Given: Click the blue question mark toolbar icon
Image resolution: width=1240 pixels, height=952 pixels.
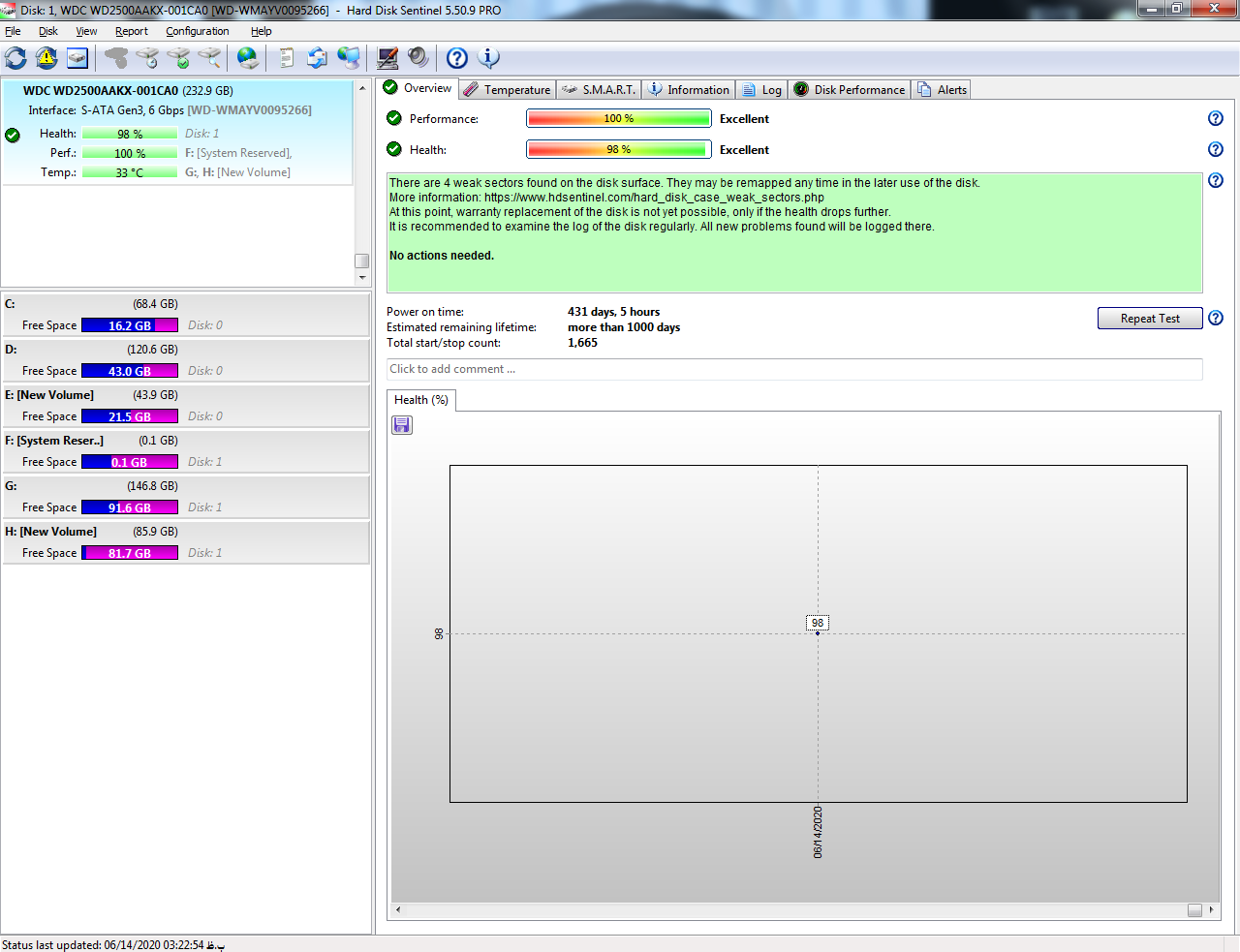Looking at the screenshot, I should (x=457, y=58).
